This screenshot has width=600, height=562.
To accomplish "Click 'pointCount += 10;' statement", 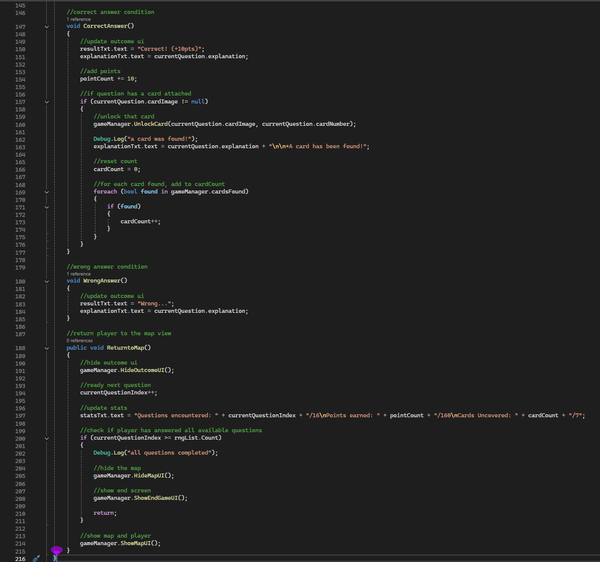I will [x=108, y=79].
